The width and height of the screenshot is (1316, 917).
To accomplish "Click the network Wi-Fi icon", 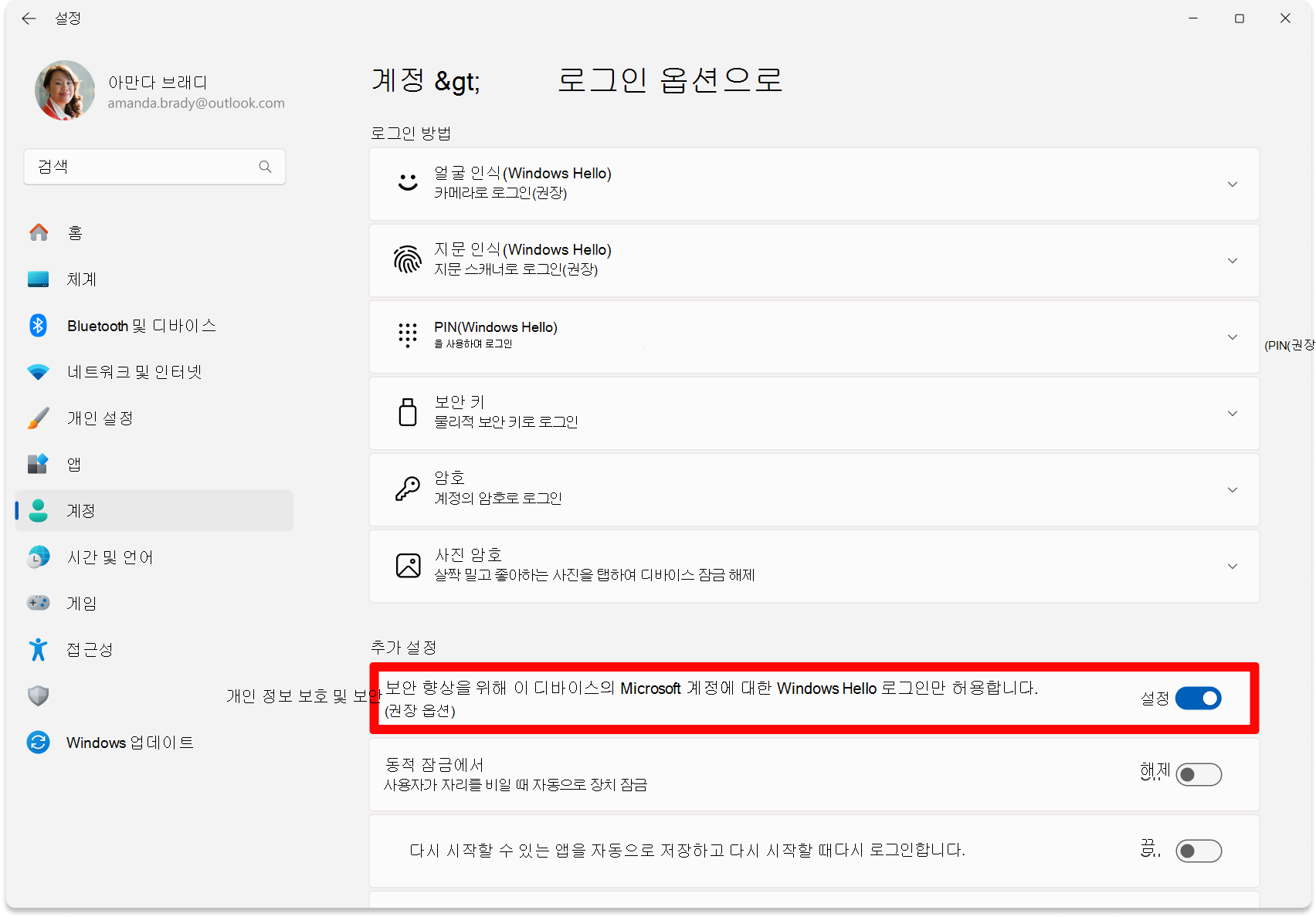I will tap(38, 372).
